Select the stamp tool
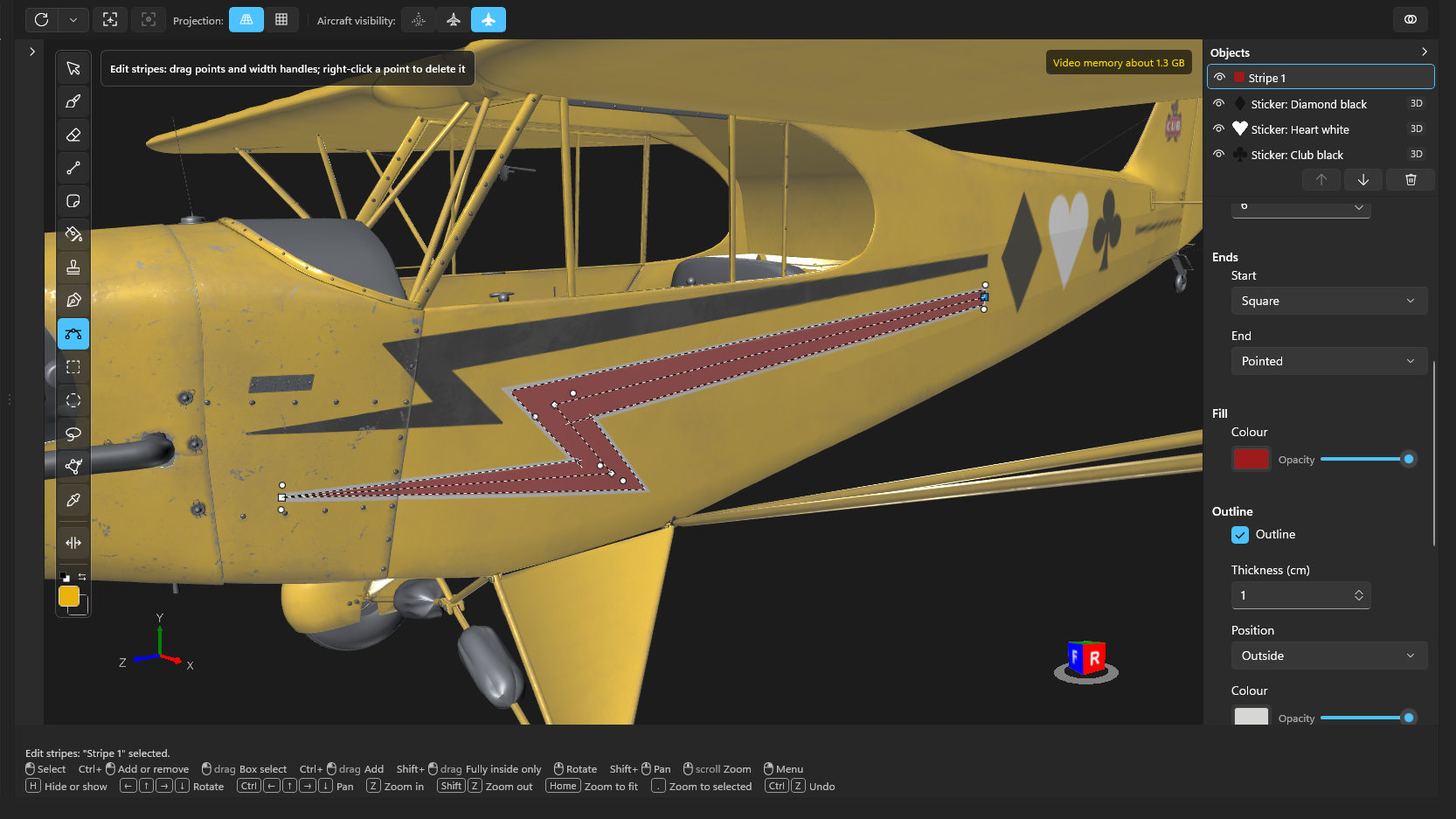 [73, 267]
